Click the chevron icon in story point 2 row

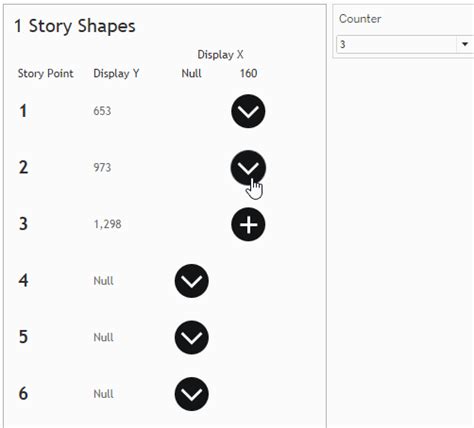(248, 168)
